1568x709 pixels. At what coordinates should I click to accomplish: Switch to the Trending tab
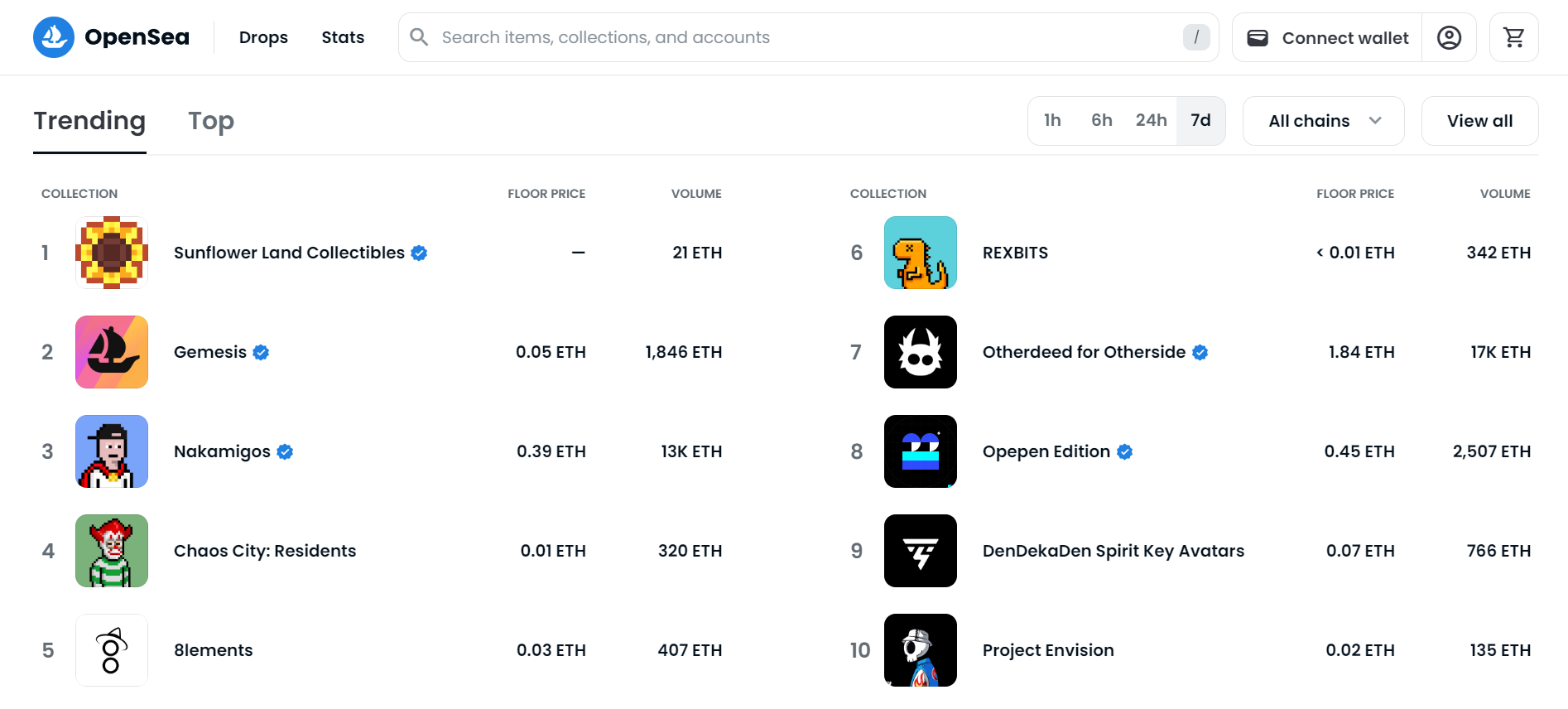89,121
